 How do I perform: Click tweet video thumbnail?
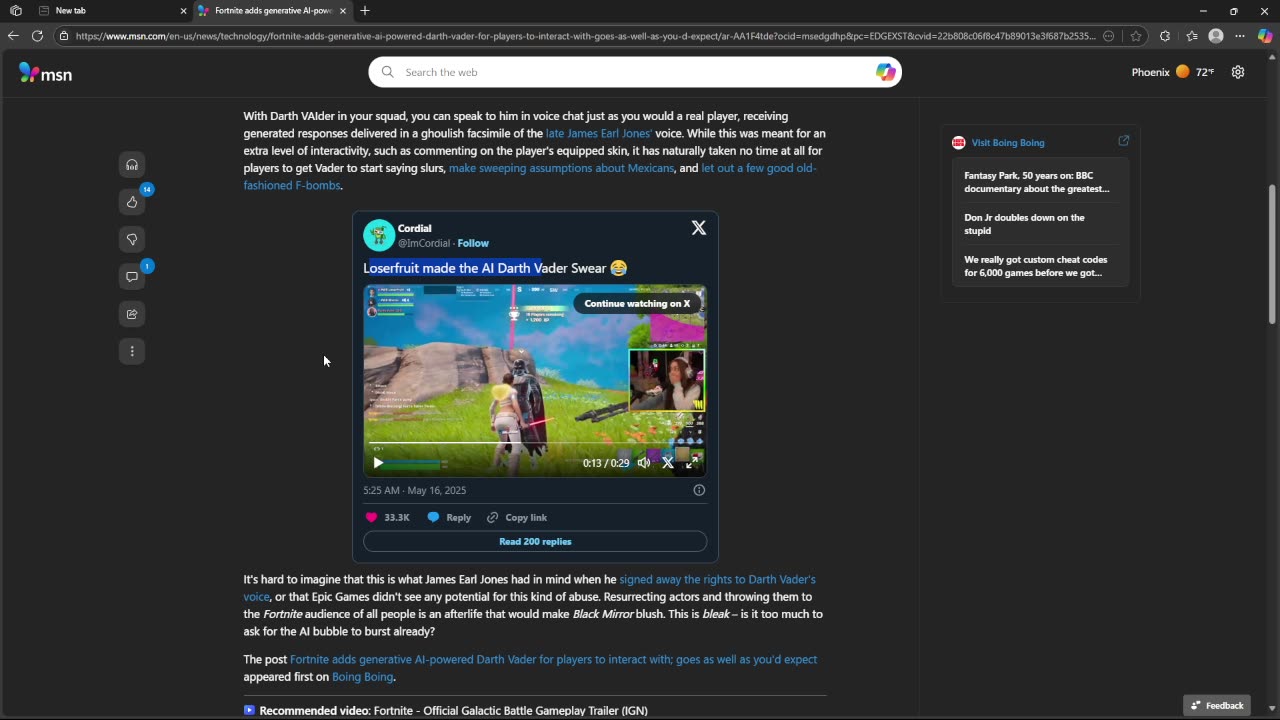click(x=535, y=380)
